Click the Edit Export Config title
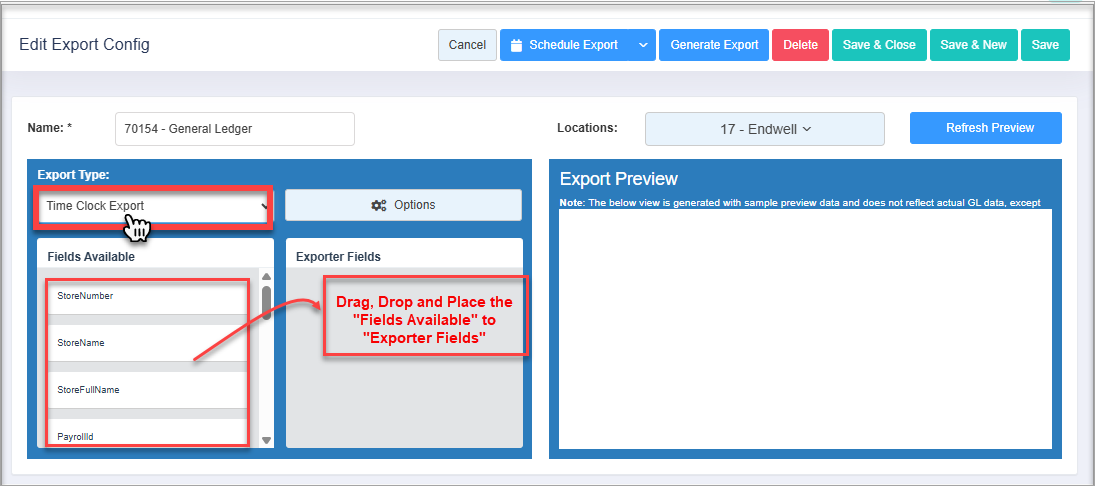 (x=84, y=45)
